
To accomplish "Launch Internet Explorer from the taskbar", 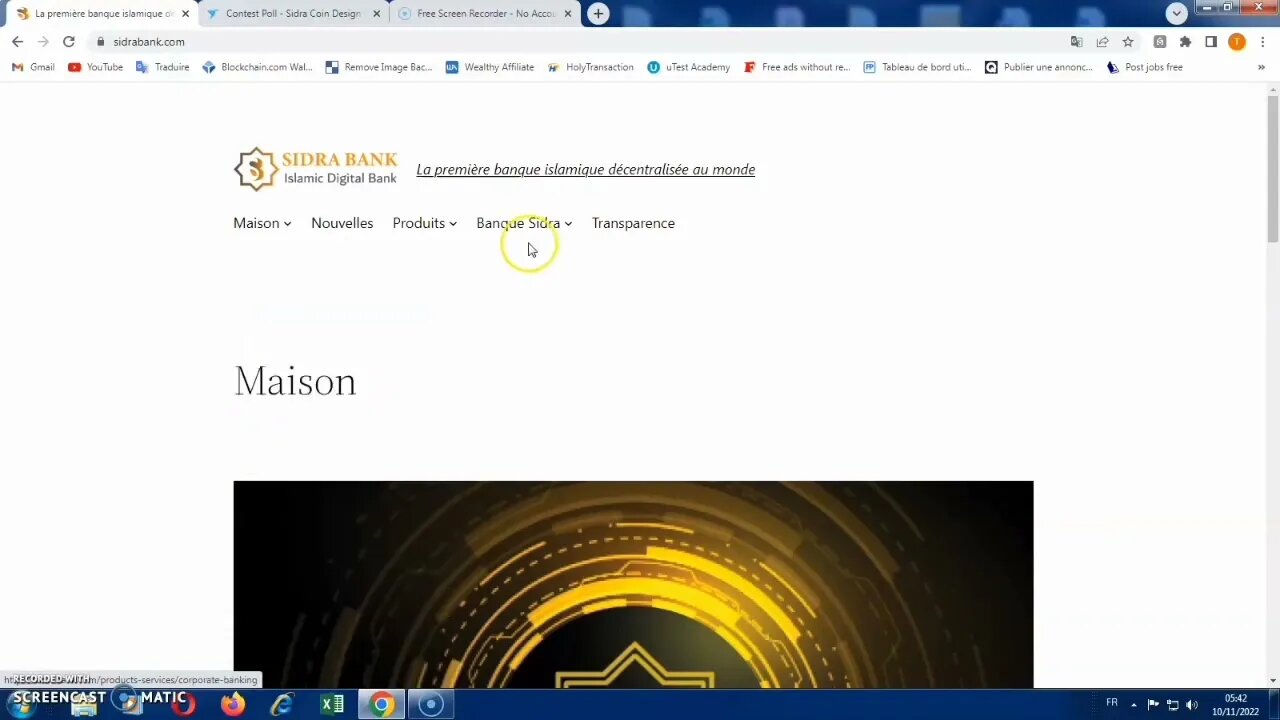I will pos(282,705).
